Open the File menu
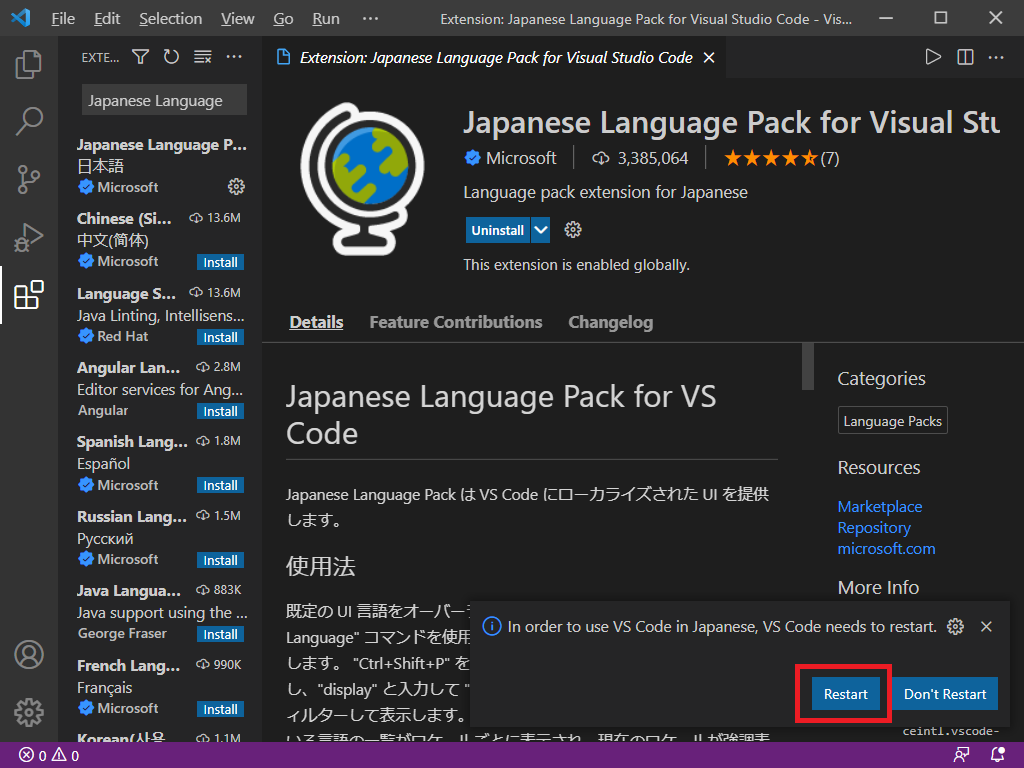 point(63,18)
